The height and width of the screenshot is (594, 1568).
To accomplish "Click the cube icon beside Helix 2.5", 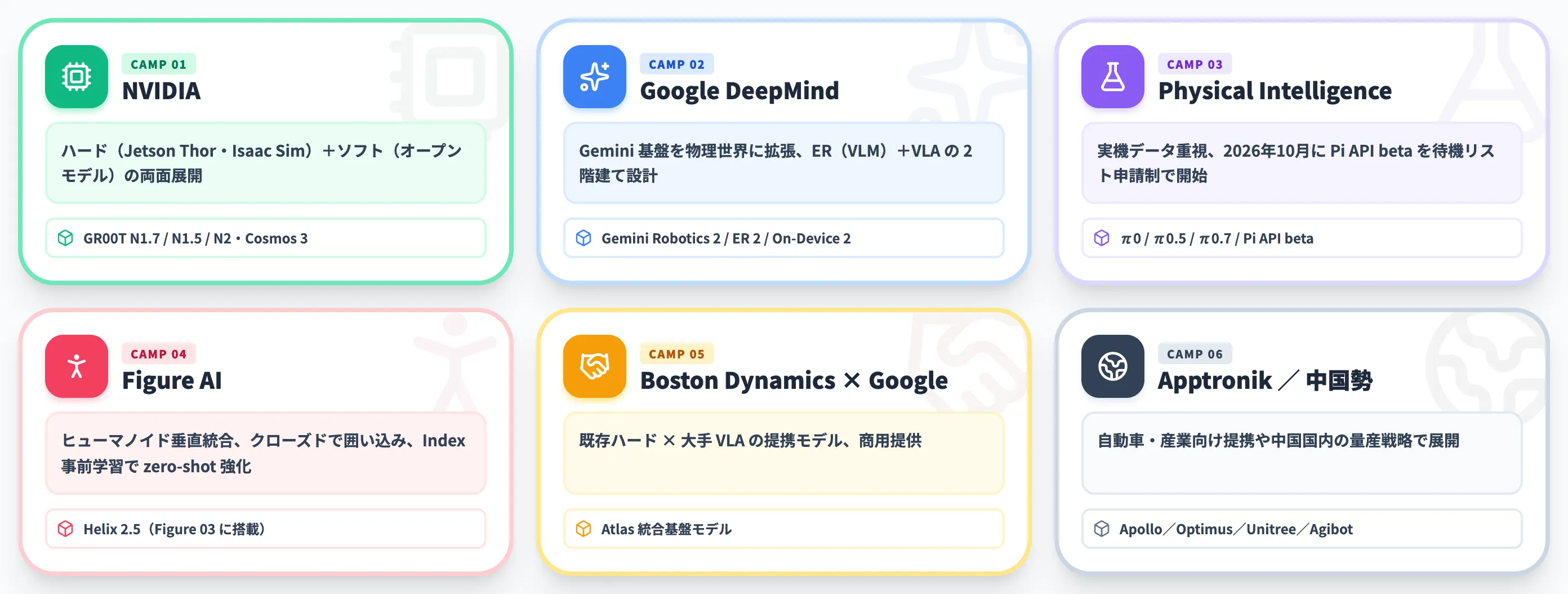I will point(65,529).
